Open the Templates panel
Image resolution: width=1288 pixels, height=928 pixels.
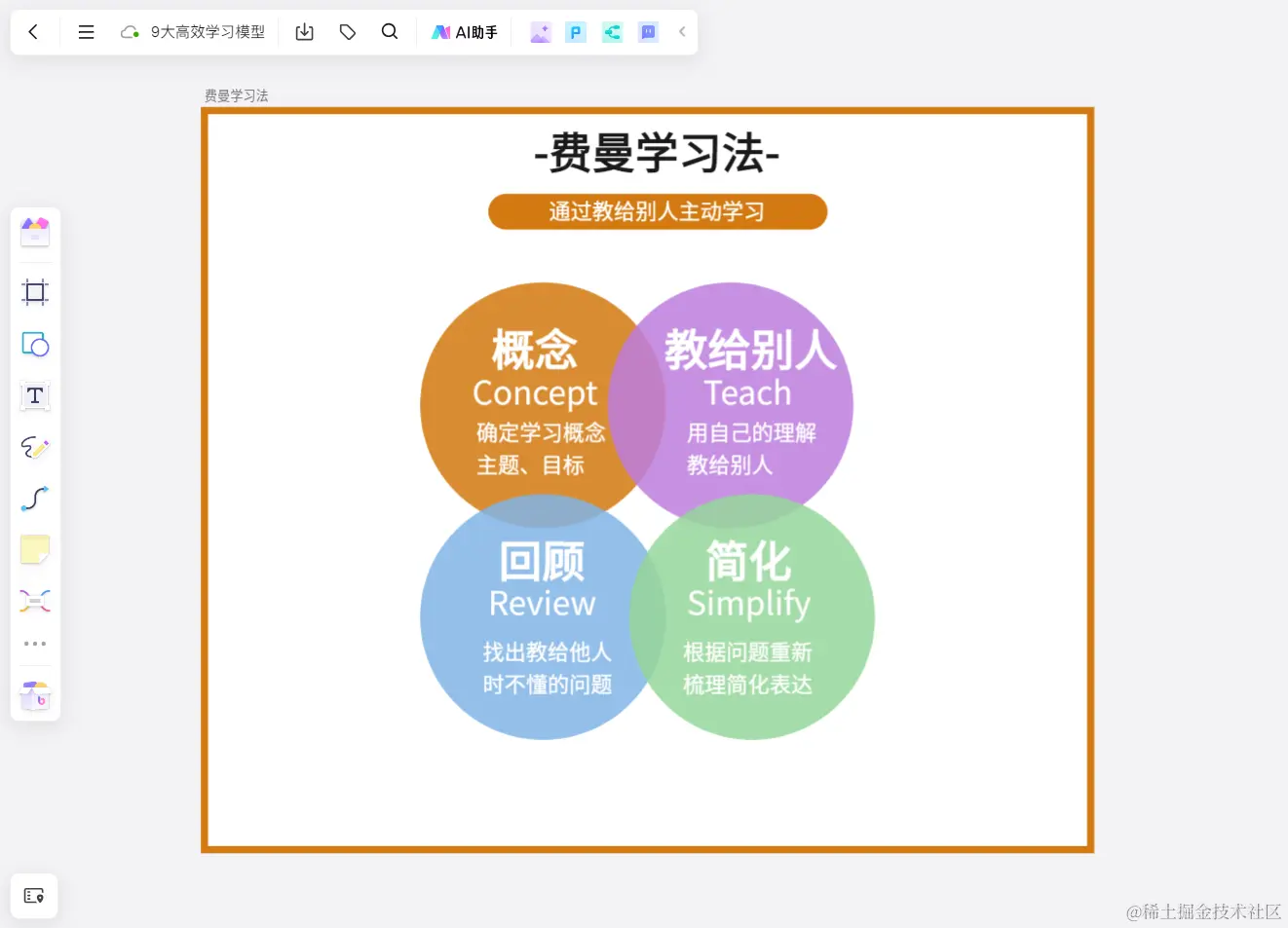click(x=35, y=231)
